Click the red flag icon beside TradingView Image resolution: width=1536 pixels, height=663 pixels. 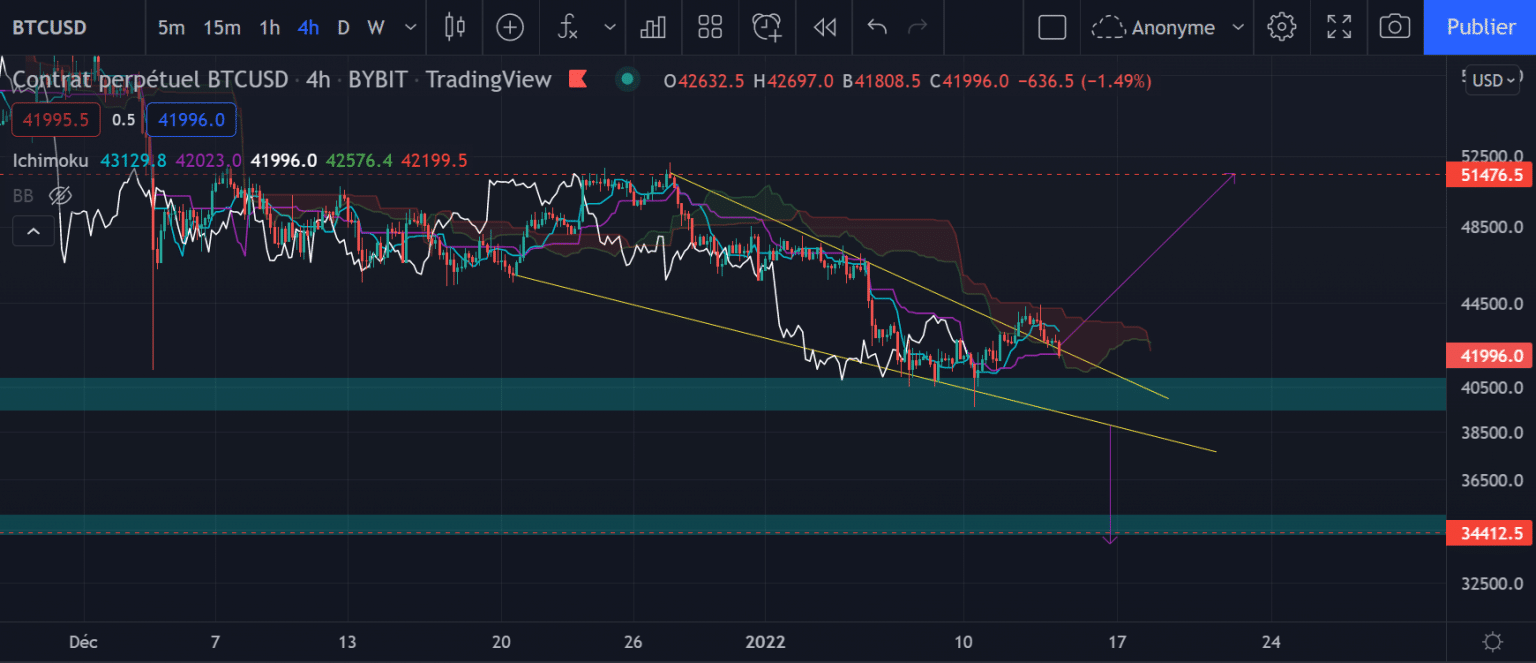(x=577, y=80)
